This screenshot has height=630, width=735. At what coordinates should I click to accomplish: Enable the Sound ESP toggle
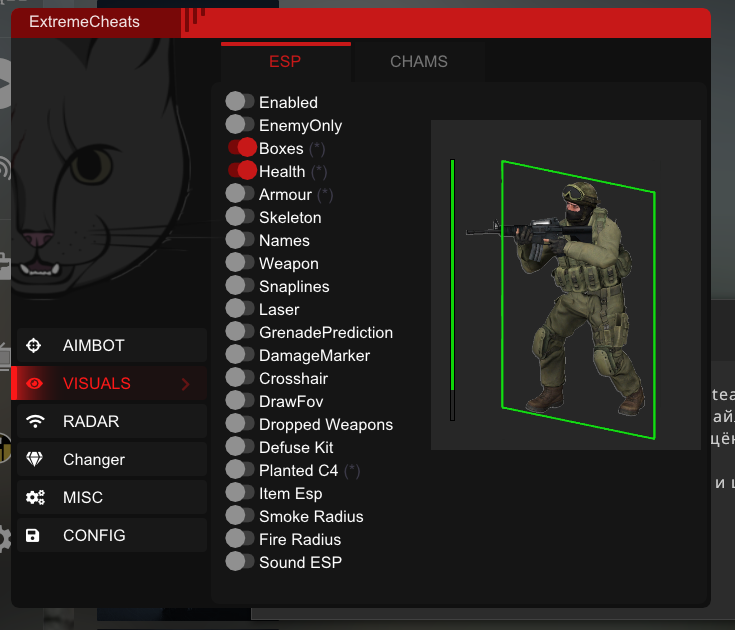pyautogui.click(x=240, y=561)
